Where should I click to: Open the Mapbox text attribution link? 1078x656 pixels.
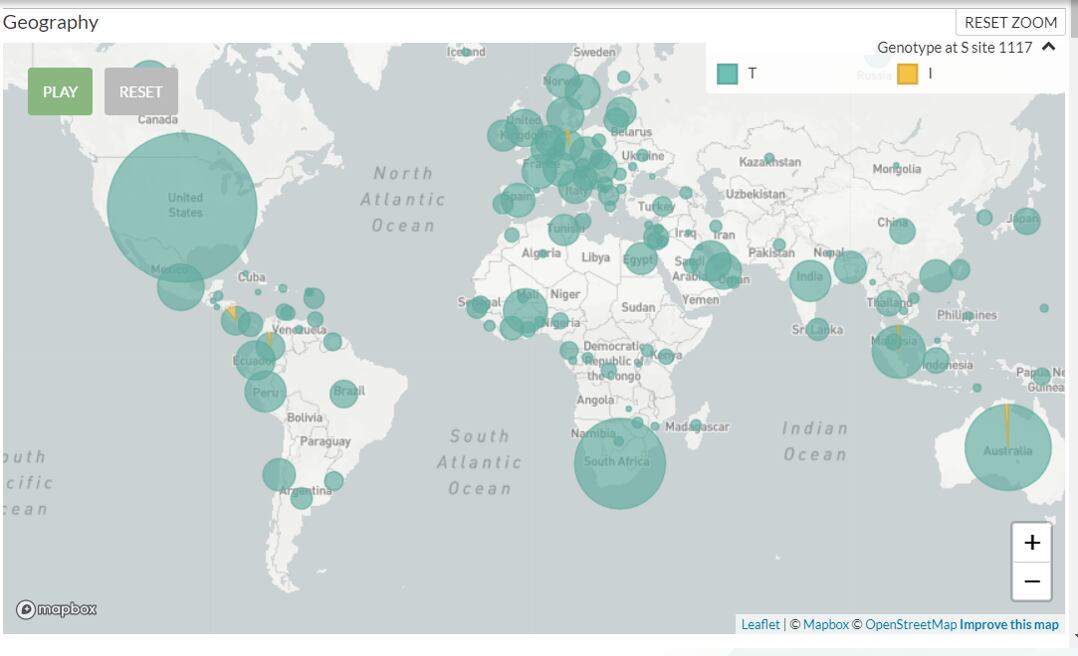825,624
